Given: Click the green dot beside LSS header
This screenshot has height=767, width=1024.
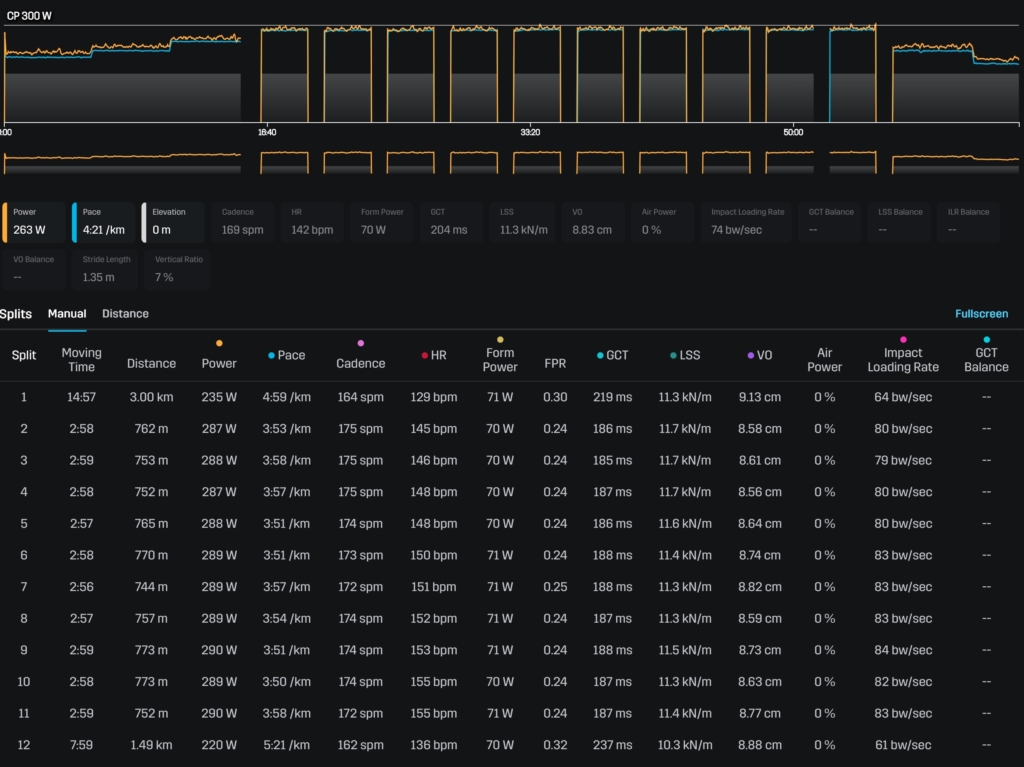Looking at the screenshot, I should (673, 355).
